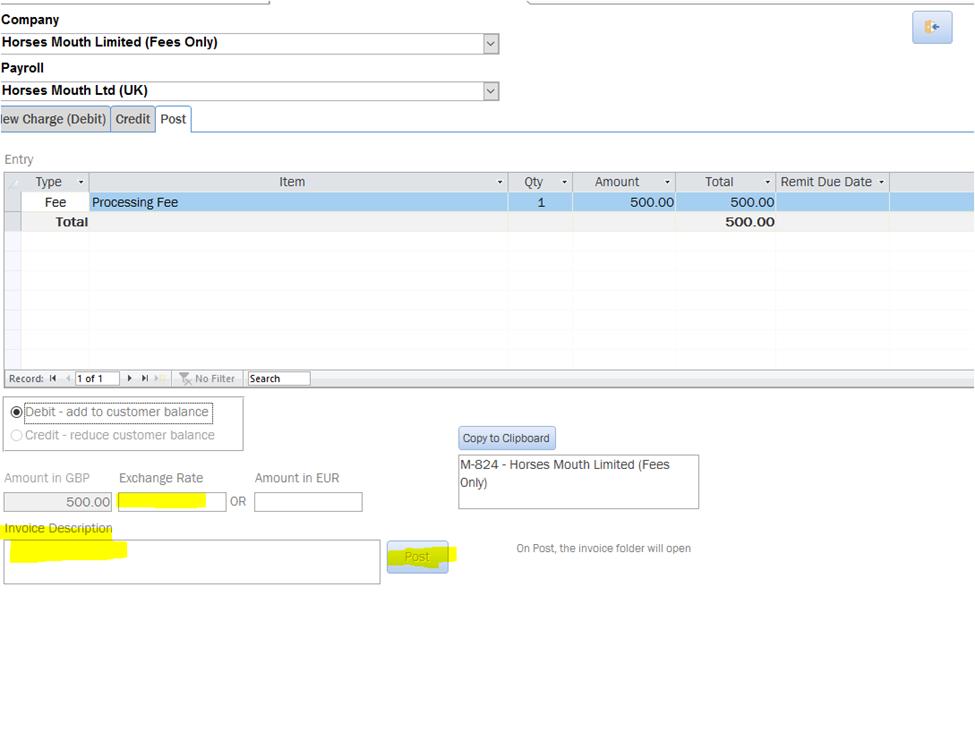975x732 pixels.
Task: Click the Exchange Rate input field
Action: click(172, 501)
